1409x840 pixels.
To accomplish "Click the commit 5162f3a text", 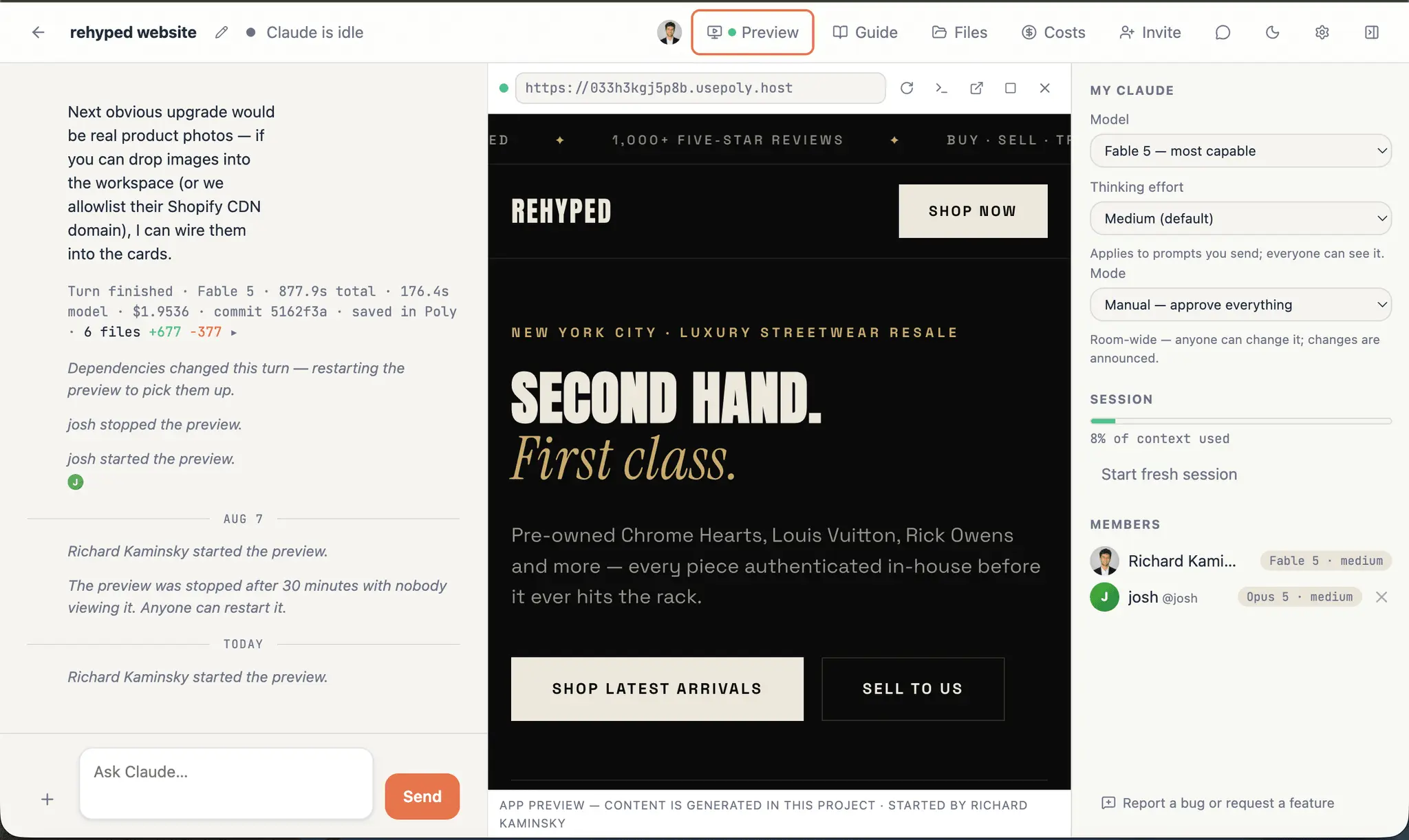I will point(270,312).
